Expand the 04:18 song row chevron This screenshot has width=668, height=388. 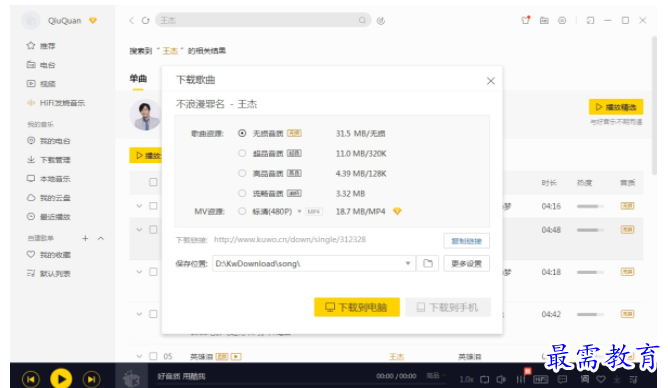click(x=139, y=272)
